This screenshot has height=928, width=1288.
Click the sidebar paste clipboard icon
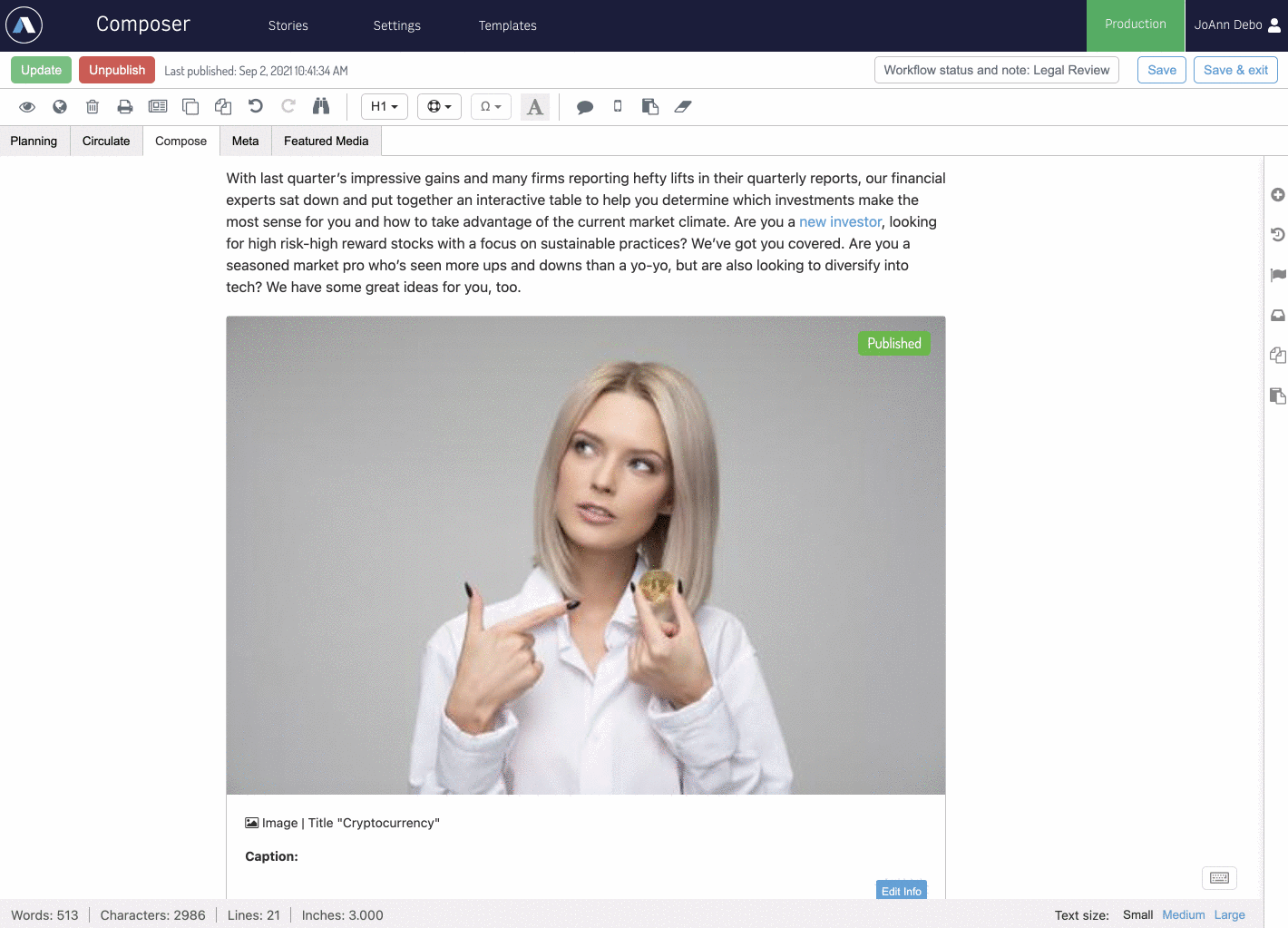(1278, 396)
